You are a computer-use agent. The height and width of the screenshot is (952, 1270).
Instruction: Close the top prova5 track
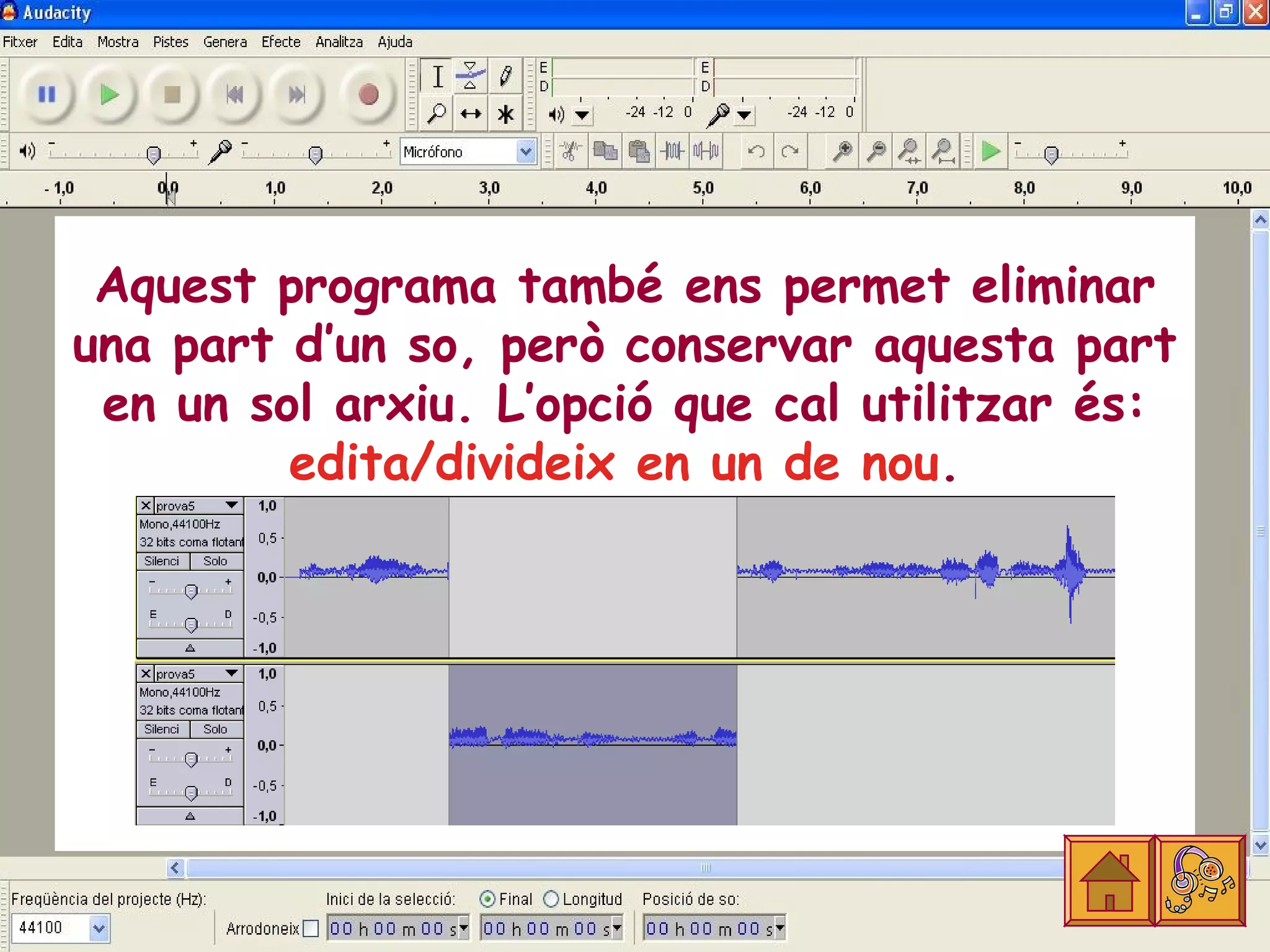click(146, 505)
